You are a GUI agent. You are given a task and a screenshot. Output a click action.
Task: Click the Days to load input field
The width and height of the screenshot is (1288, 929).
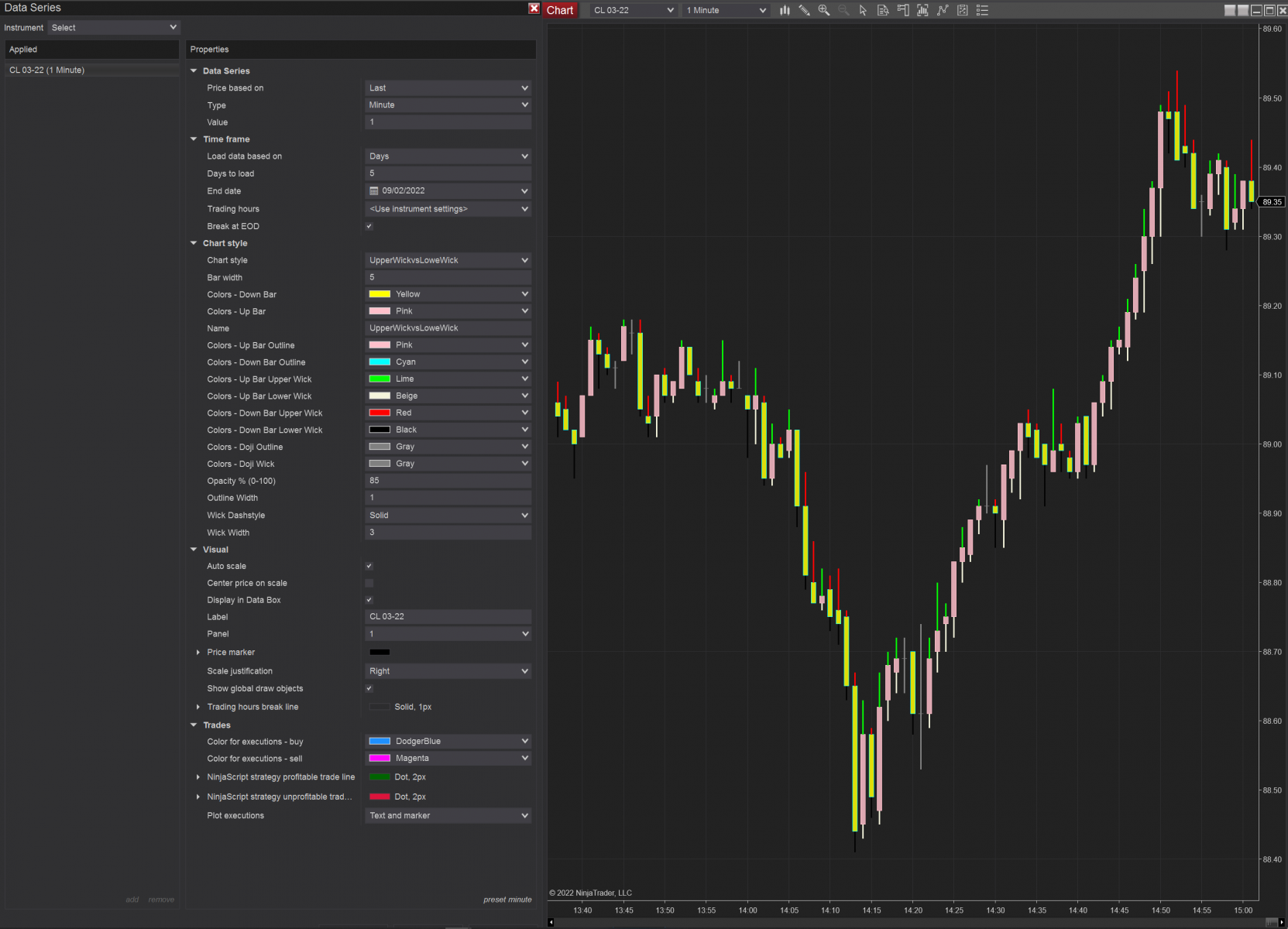point(448,173)
